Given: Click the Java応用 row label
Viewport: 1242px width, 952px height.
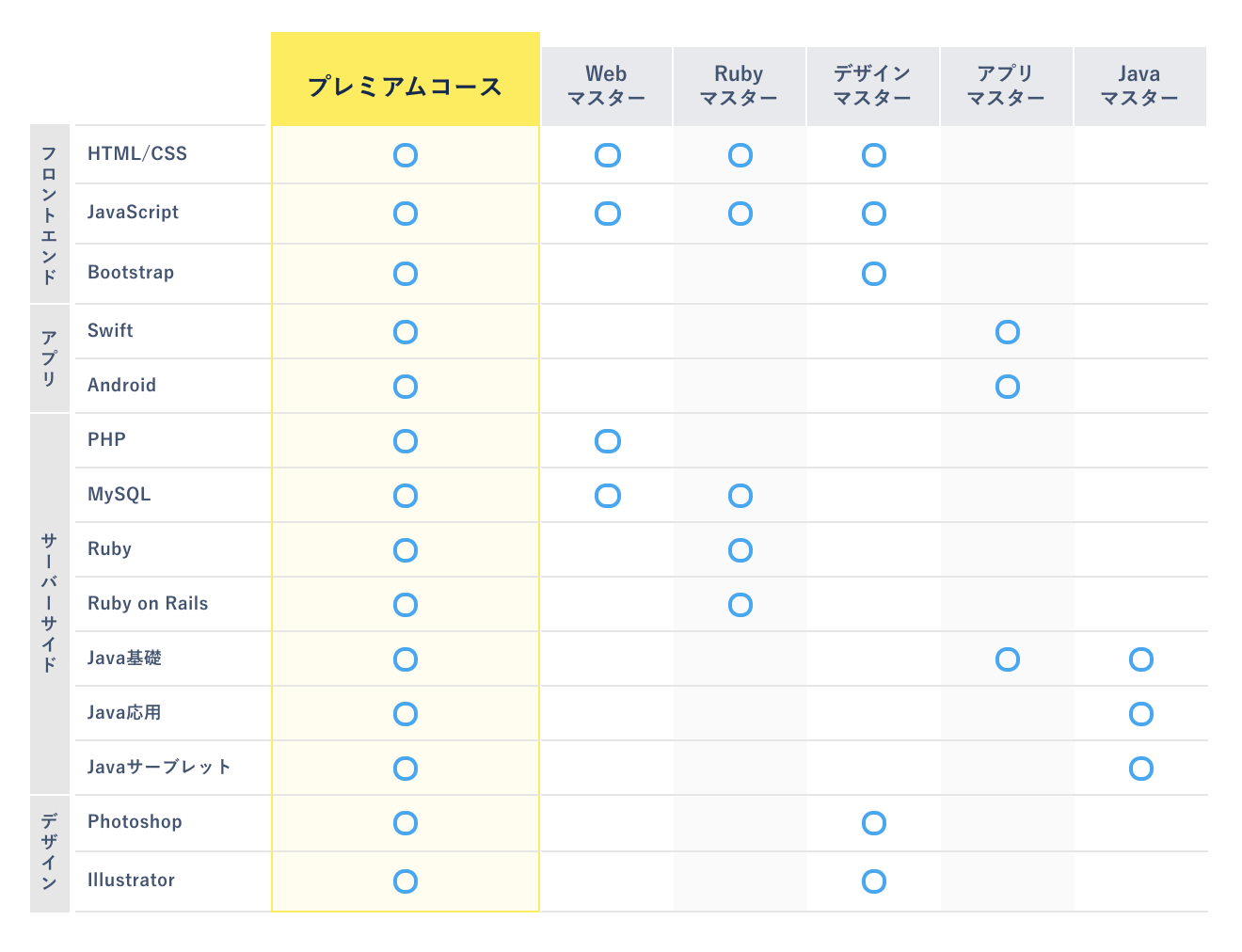Looking at the screenshot, I should [124, 713].
